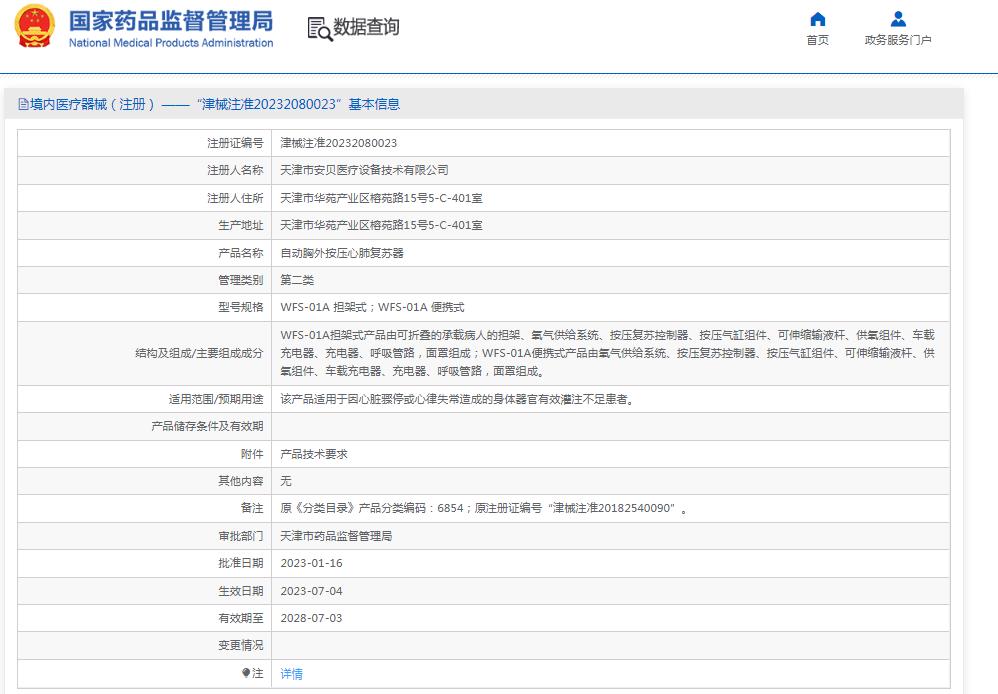The height and width of the screenshot is (694, 998).
Task: Select the 注册证编号 row label
Action: [235, 143]
